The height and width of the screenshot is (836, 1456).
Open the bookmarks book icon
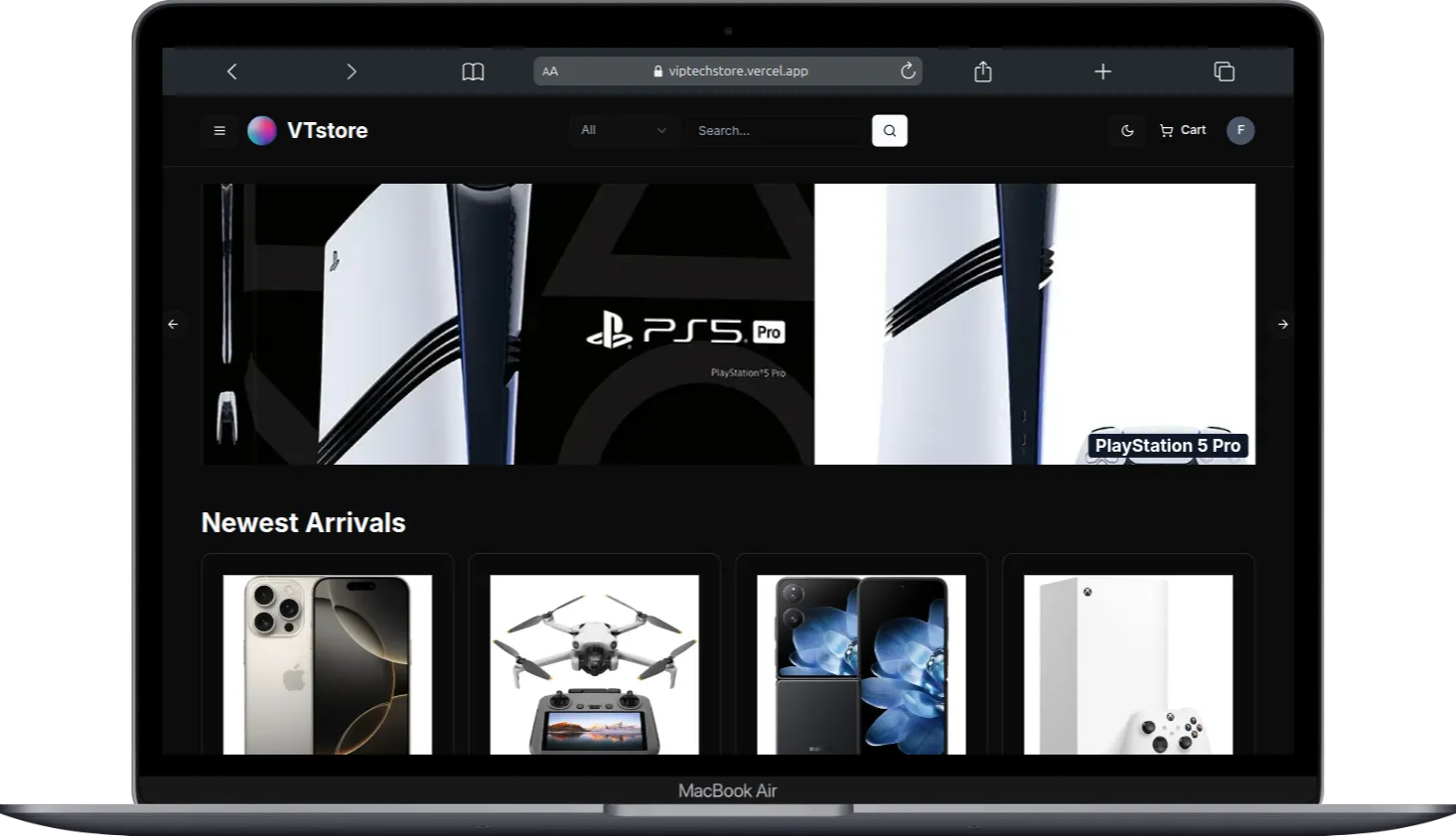473,71
